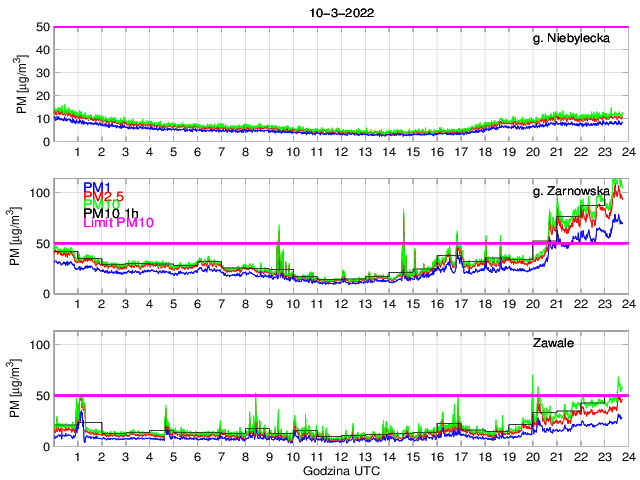Click the magenta limit line in Zawale panel
Screen dimensions: 640x480
[341, 396]
